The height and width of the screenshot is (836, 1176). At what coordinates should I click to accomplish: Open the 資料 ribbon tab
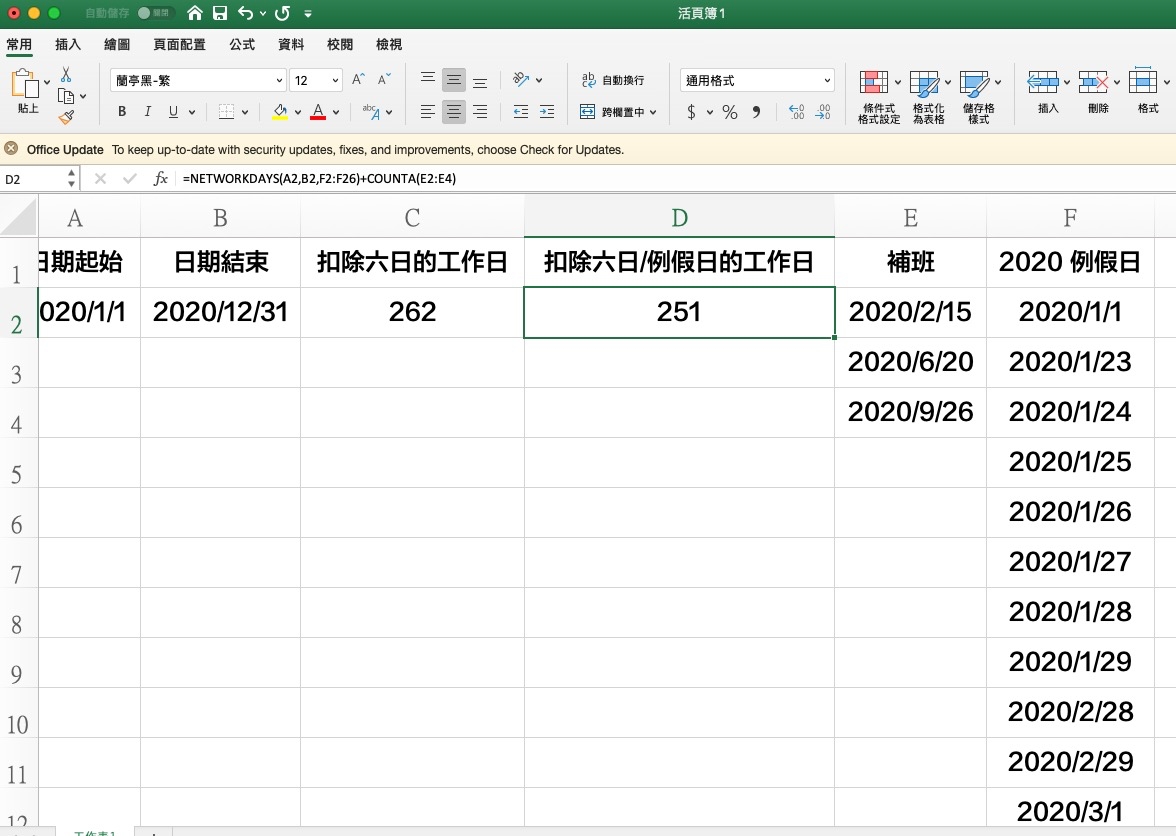click(x=291, y=45)
